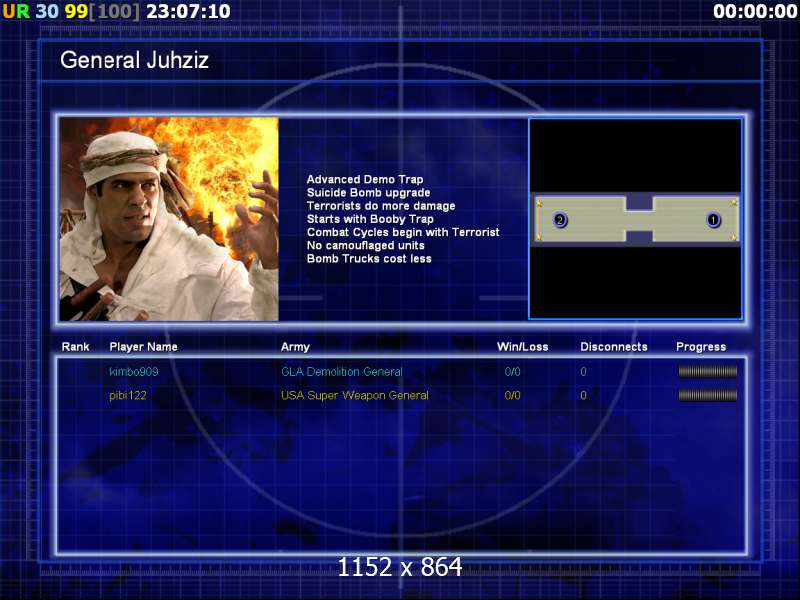Click GLA Demolition General army text
Screen dimensions: 800x600
pos(342,372)
